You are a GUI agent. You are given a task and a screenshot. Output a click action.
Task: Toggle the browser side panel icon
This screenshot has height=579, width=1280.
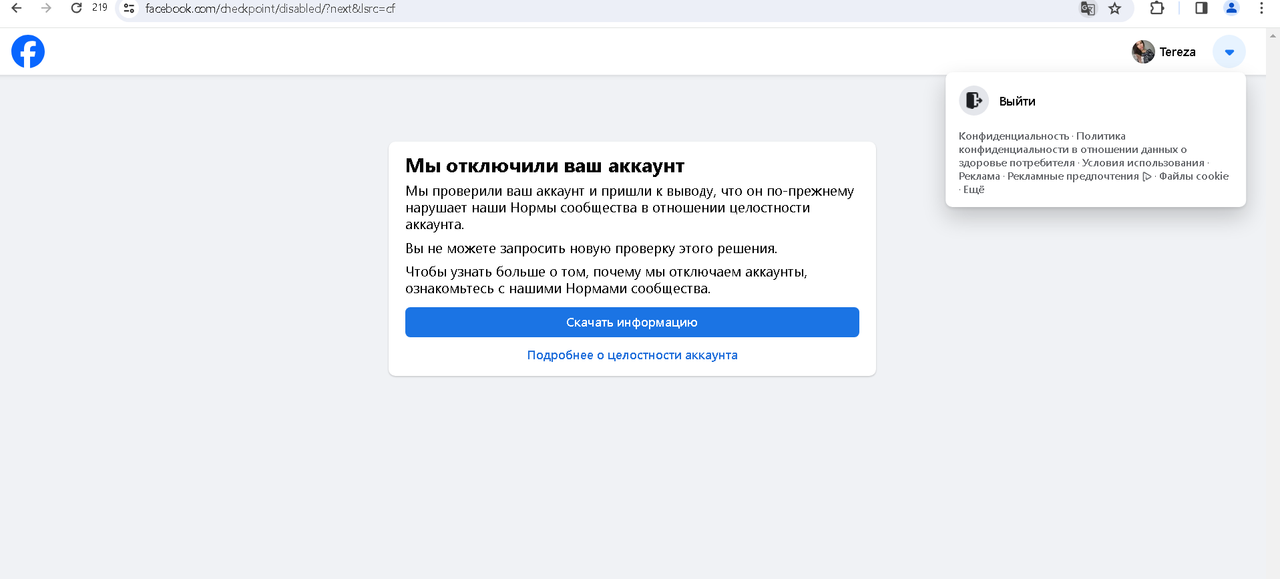(x=1201, y=8)
